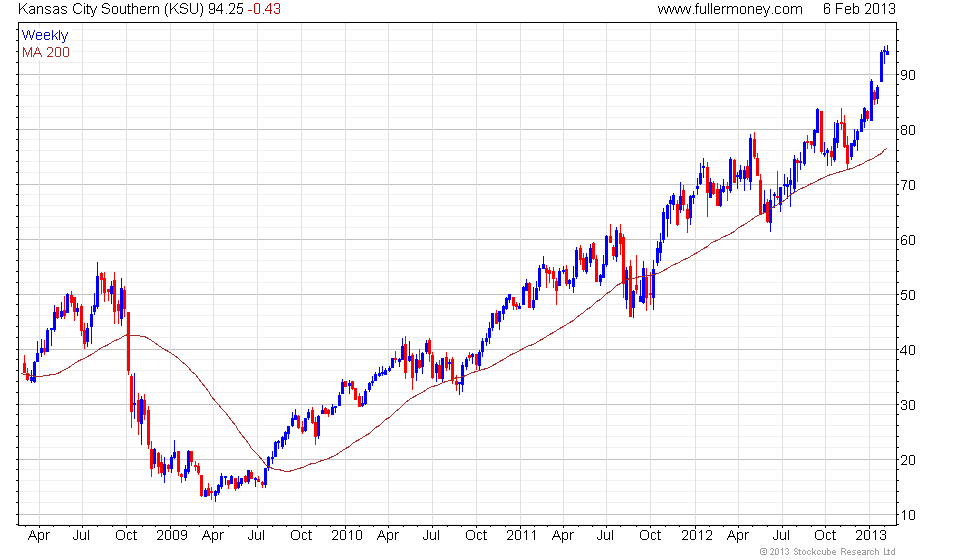The width and height of the screenshot is (980, 560).
Task: Click the 30 price axis label
Action: (x=908, y=405)
